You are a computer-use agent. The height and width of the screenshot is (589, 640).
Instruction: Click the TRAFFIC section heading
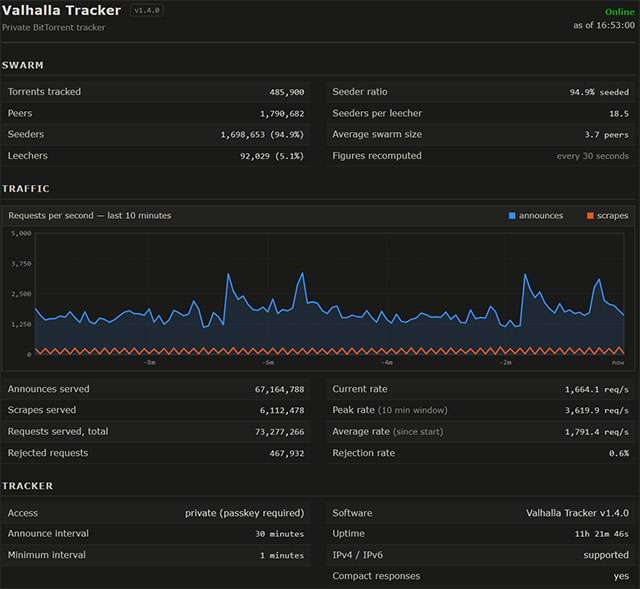(26, 189)
